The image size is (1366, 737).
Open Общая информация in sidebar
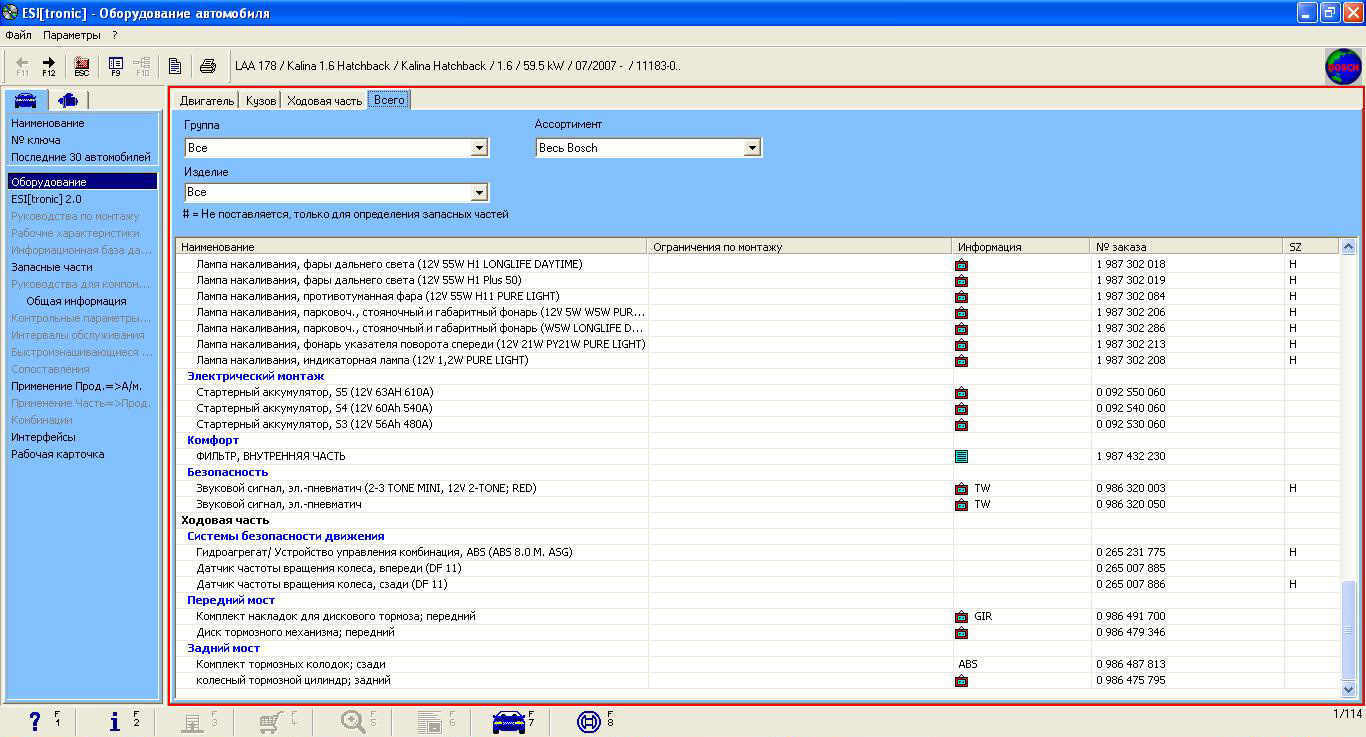(x=76, y=301)
